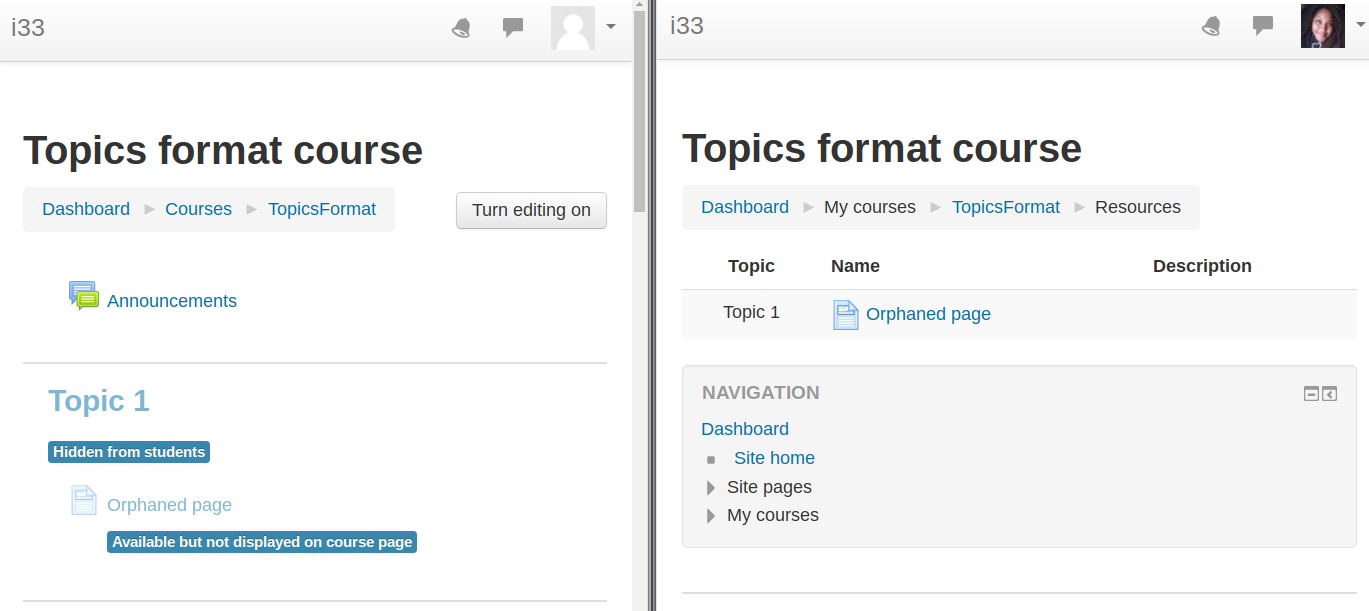Click Turn editing on button
This screenshot has width=1369, height=611.
[531, 210]
